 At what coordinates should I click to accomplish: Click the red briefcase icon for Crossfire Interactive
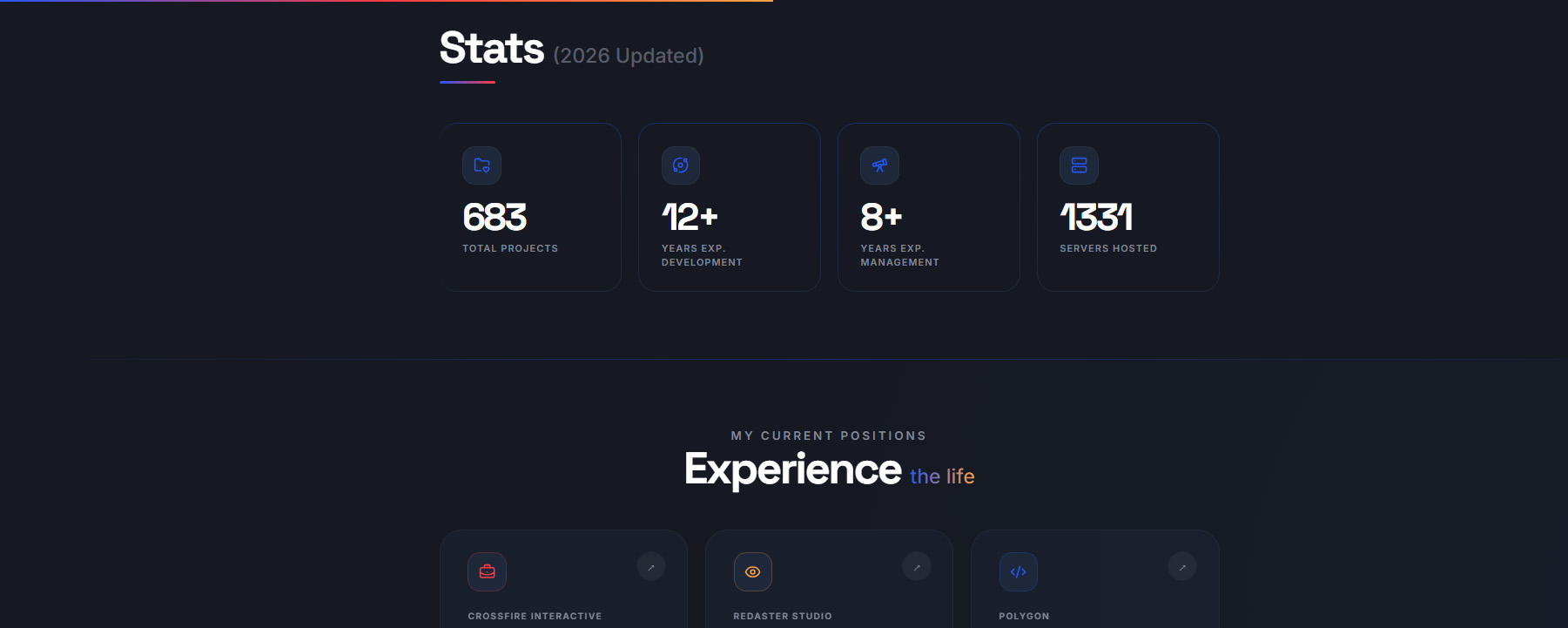[x=487, y=571]
